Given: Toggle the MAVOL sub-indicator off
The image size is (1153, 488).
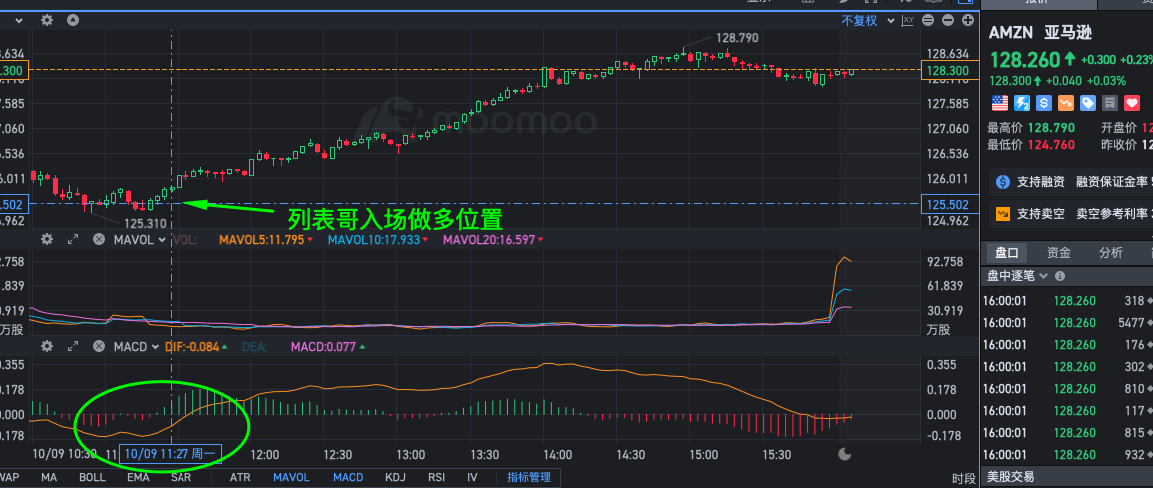Looking at the screenshot, I should click(291, 477).
